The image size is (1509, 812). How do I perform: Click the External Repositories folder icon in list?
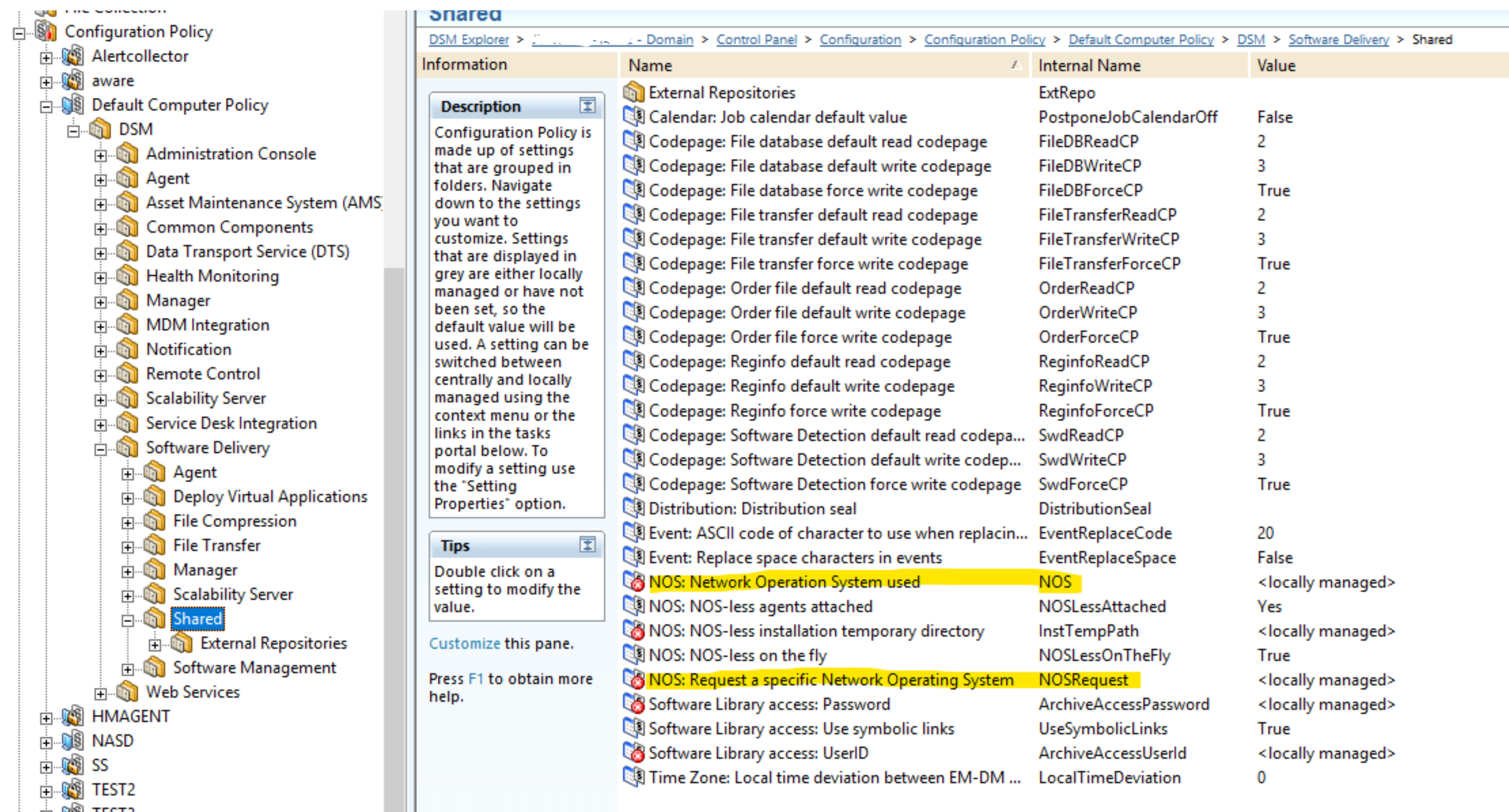(x=633, y=92)
